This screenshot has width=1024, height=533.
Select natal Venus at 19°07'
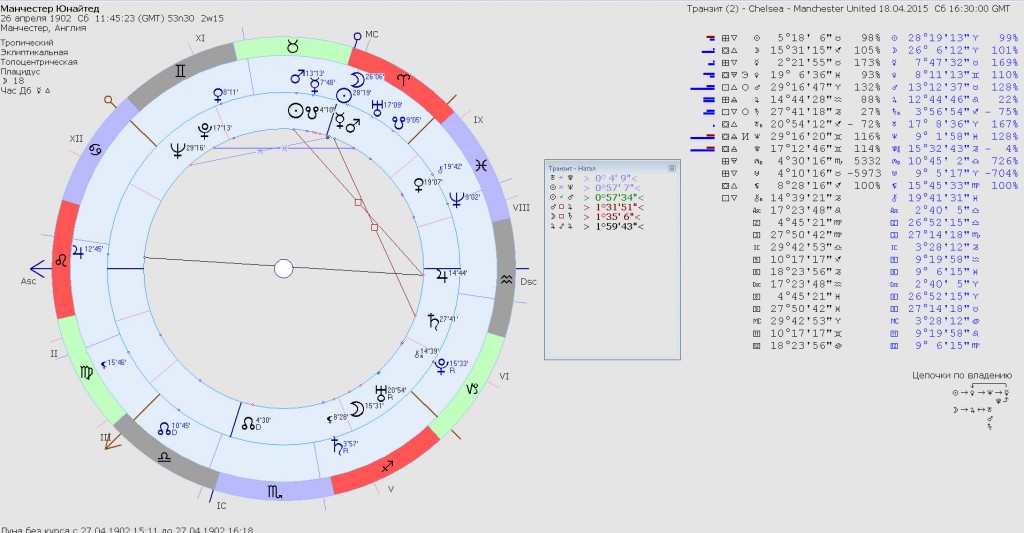point(419,185)
